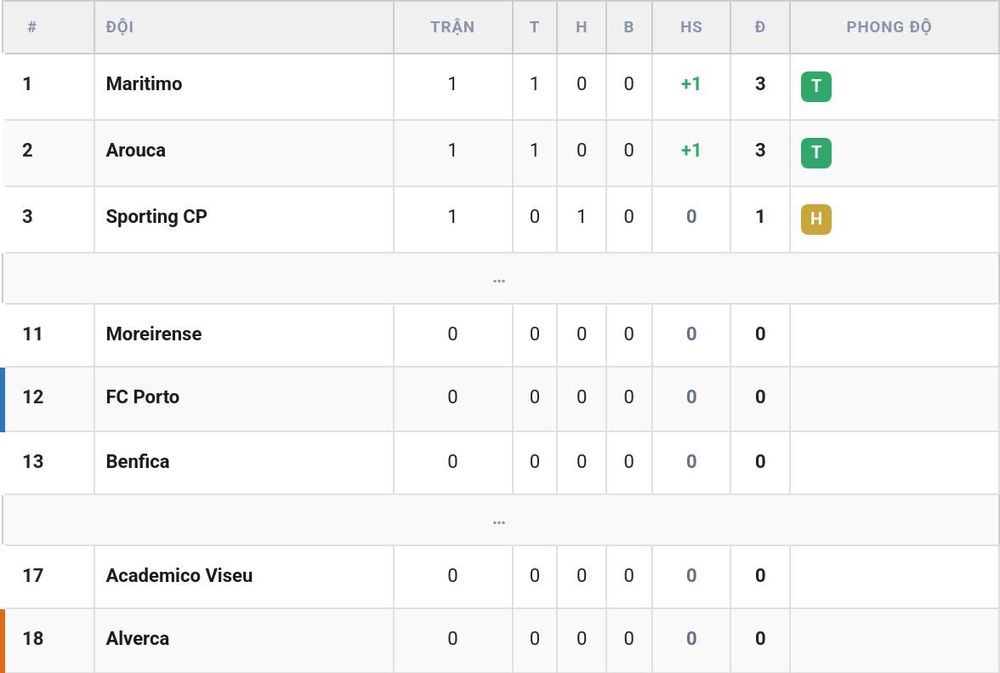The image size is (1000, 673).
Task: Open the Moreirense team link
Action: tap(154, 334)
